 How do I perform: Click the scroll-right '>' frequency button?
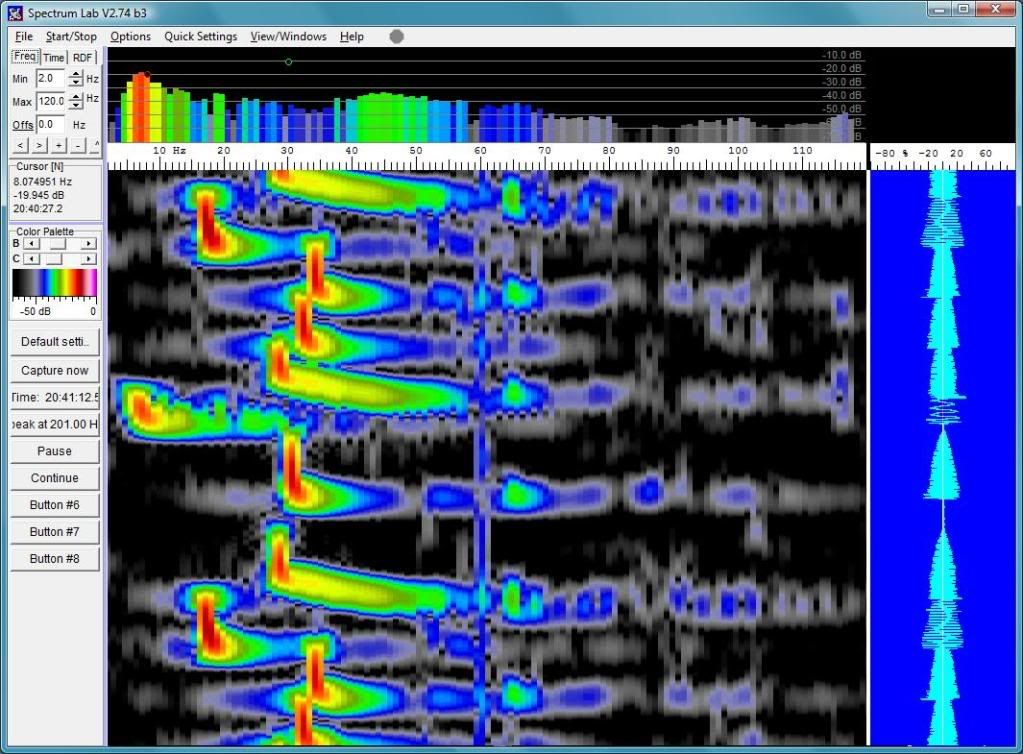pos(39,146)
